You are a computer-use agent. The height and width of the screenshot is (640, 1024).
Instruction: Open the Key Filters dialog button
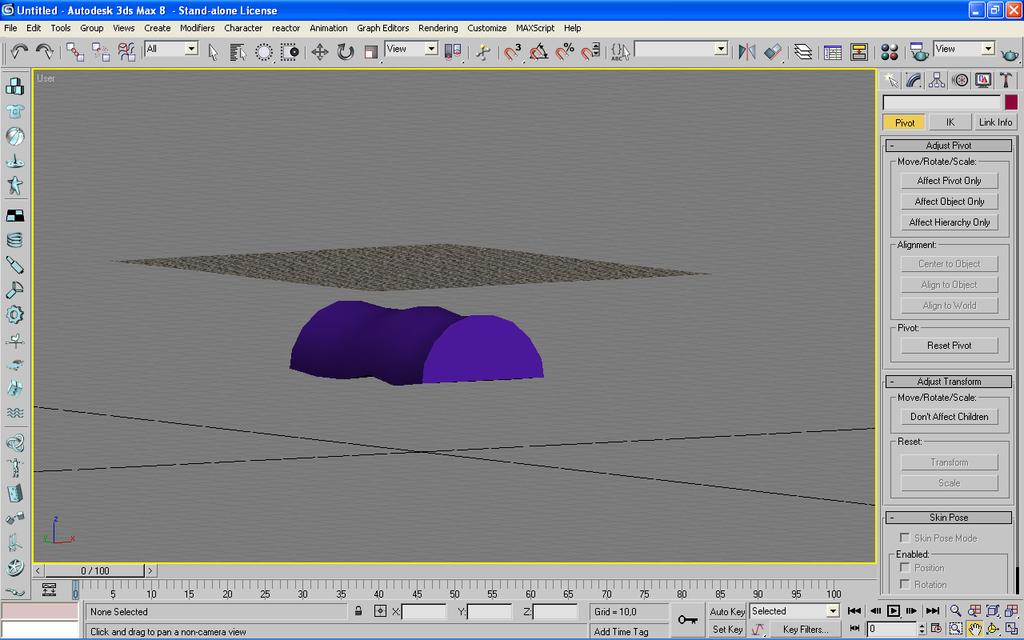(805, 629)
